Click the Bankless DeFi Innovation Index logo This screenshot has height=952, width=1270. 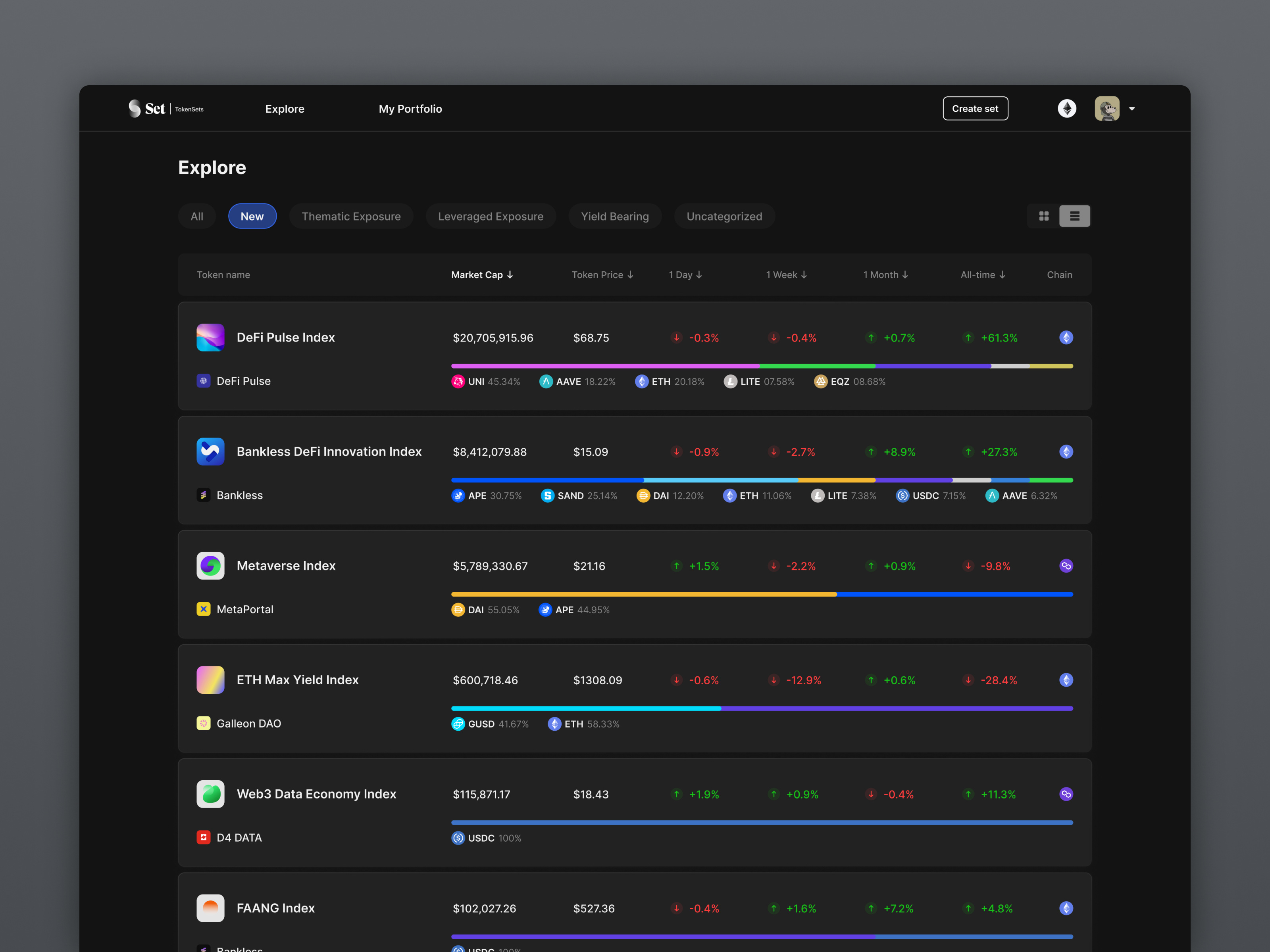(211, 452)
